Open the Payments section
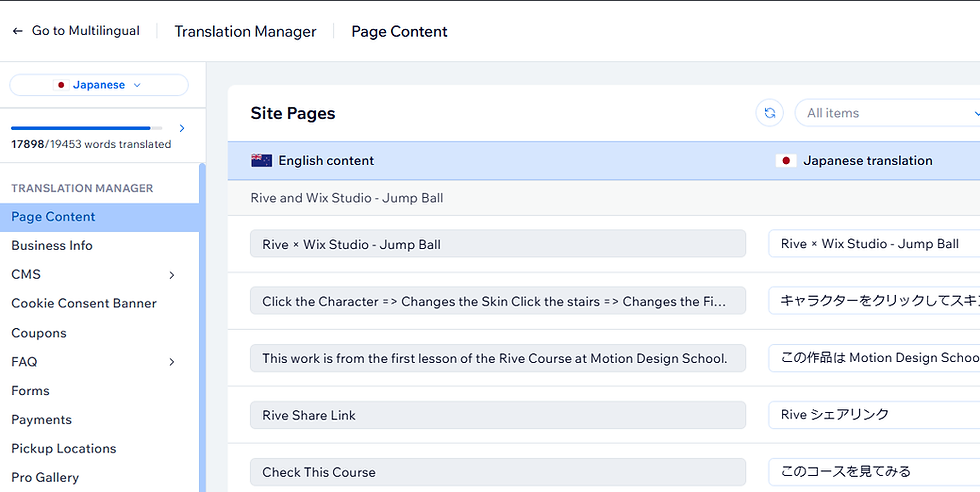 41,419
